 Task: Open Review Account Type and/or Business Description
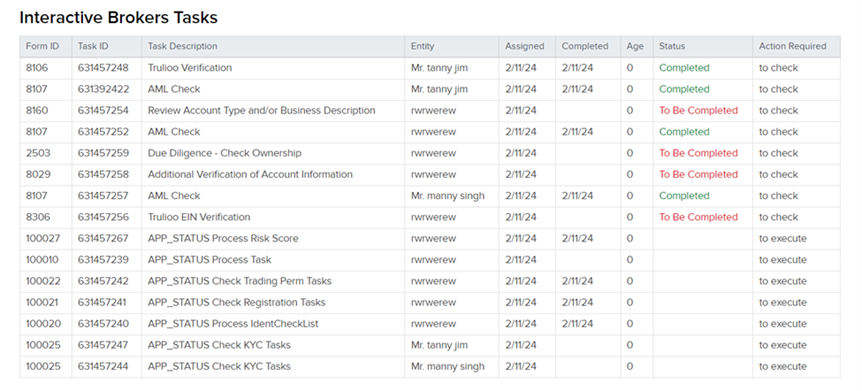[x=261, y=111]
